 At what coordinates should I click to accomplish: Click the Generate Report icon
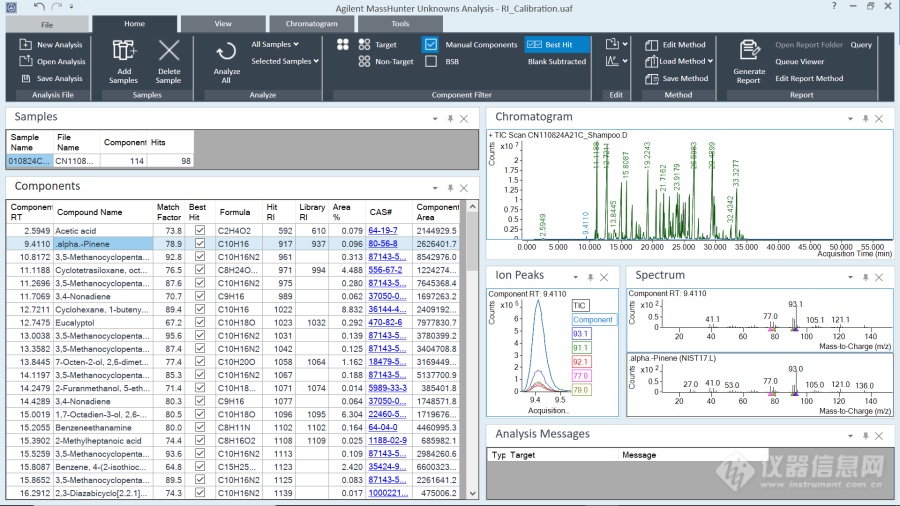749,50
